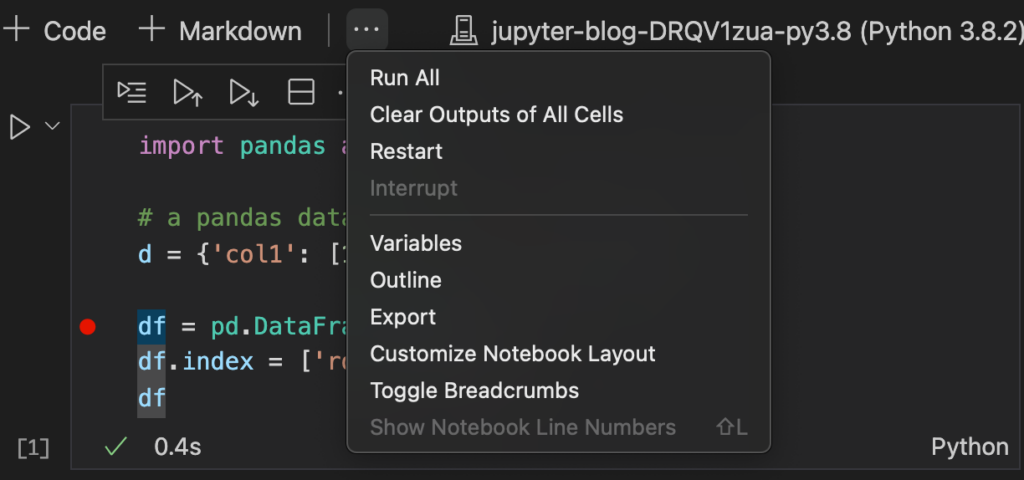Click on 'import pandas' code line
Screen dimensions: 1024x480
coord(242,145)
